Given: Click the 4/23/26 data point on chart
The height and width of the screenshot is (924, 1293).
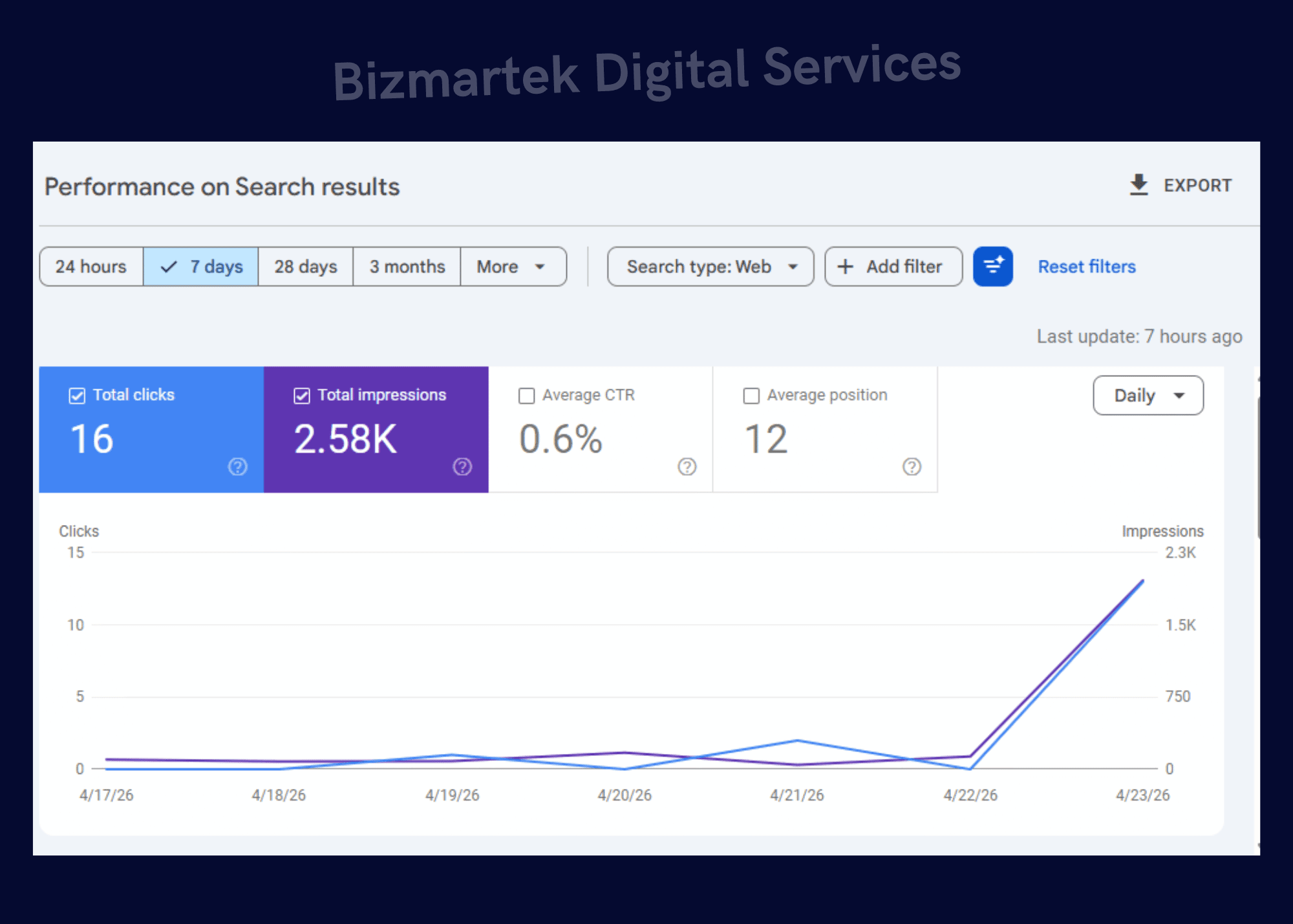Looking at the screenshot, I should coord(1143,581).
